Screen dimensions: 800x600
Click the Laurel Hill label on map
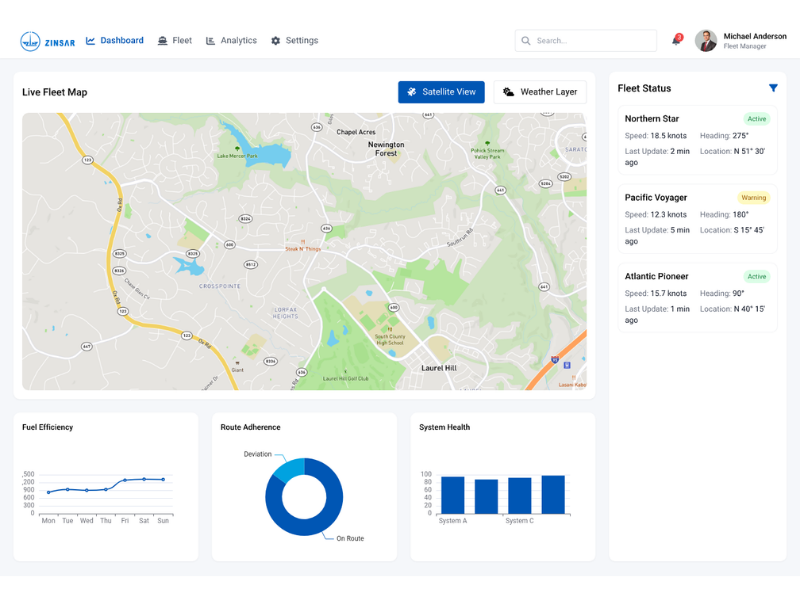[439, 368]
